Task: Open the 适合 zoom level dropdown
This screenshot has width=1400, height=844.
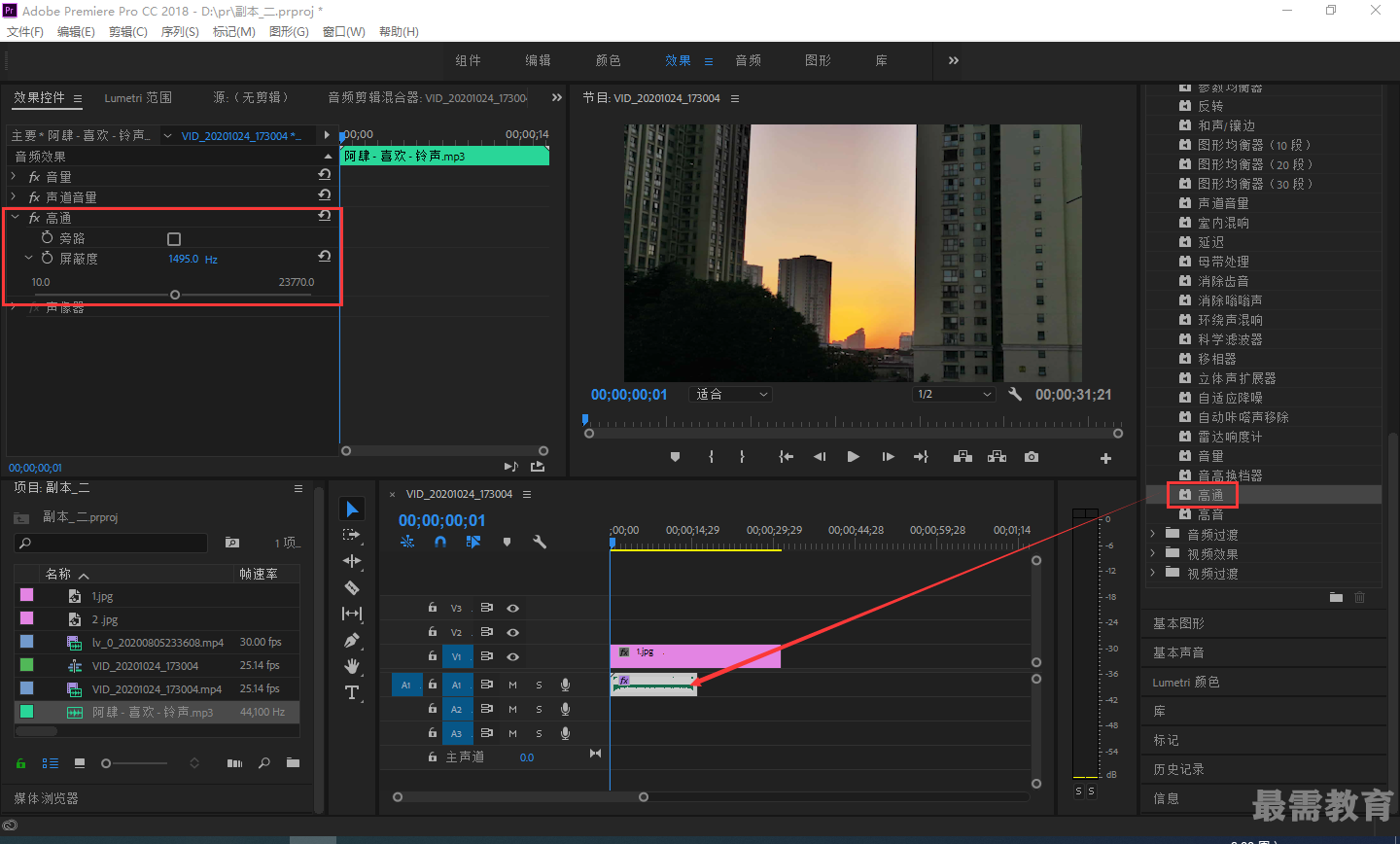Action: [x=731, y=394]
